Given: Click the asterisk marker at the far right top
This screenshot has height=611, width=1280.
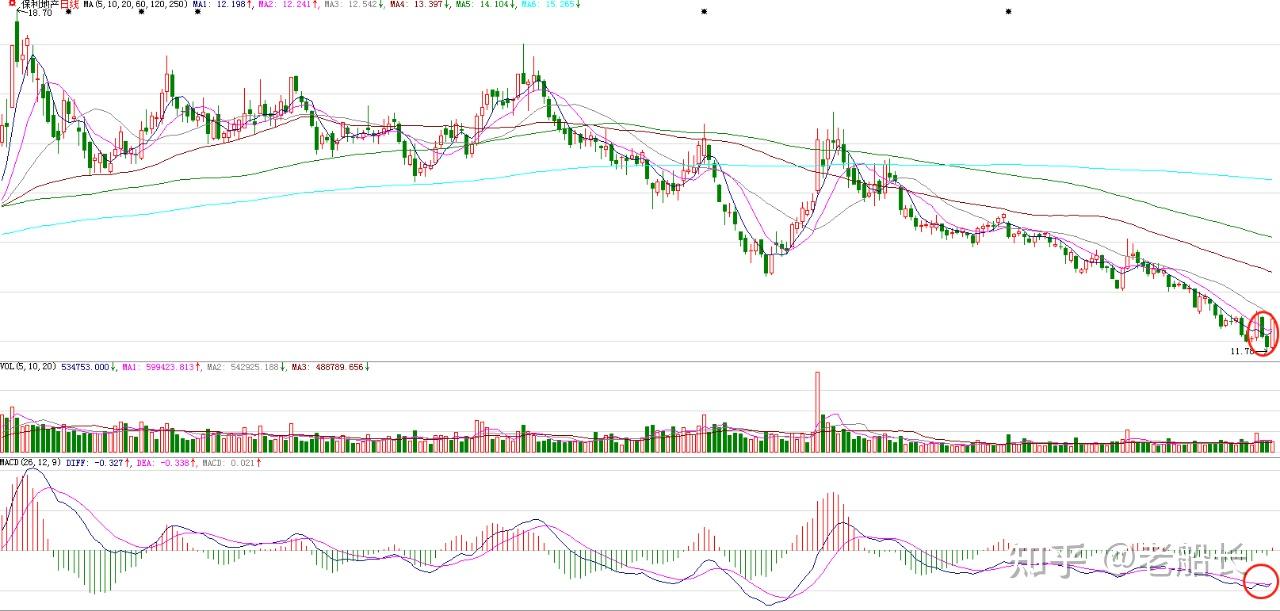Looking at the screenshot, I should tap(1008, 12).
